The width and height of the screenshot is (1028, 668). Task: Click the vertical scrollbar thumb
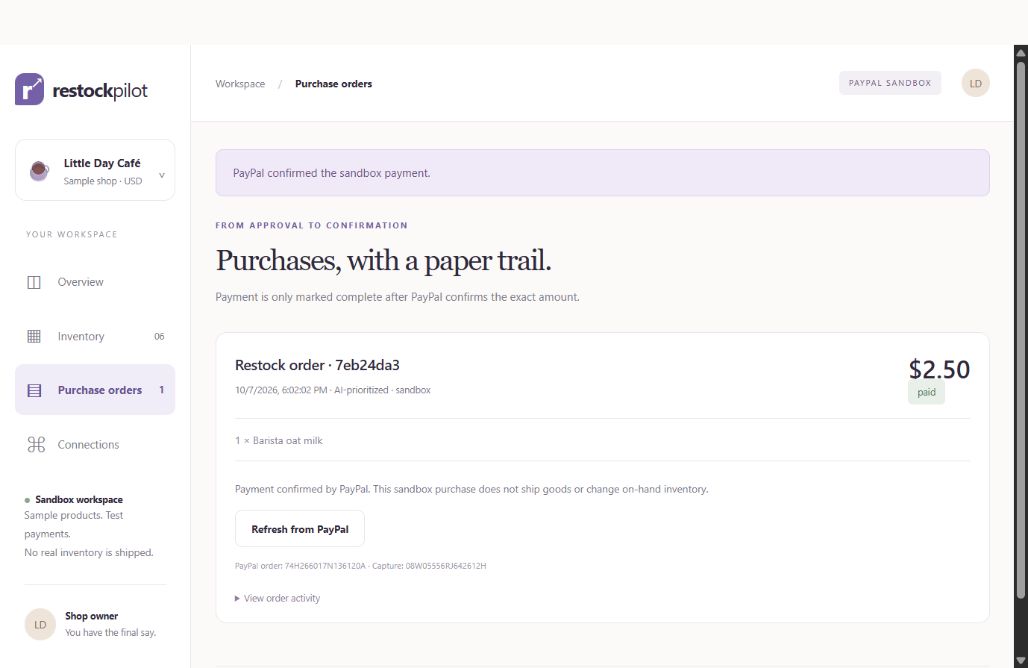pyautogui.click(x=1020, y=328)
